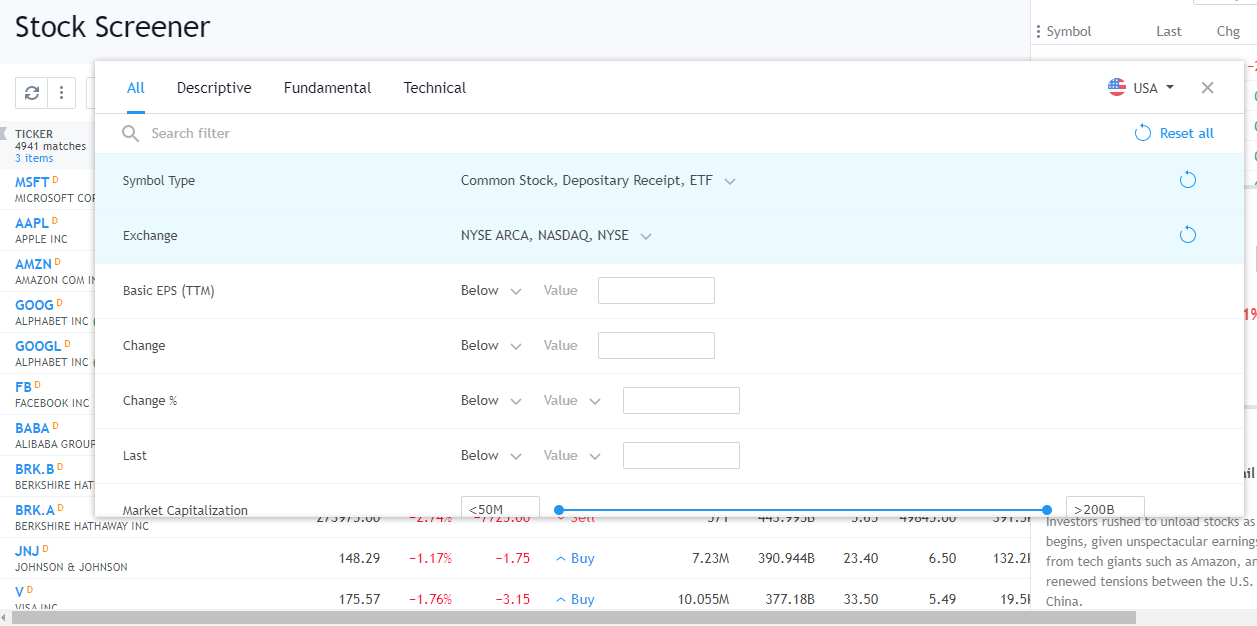
Task: Click the Change value input box
Action: [656, 346]
